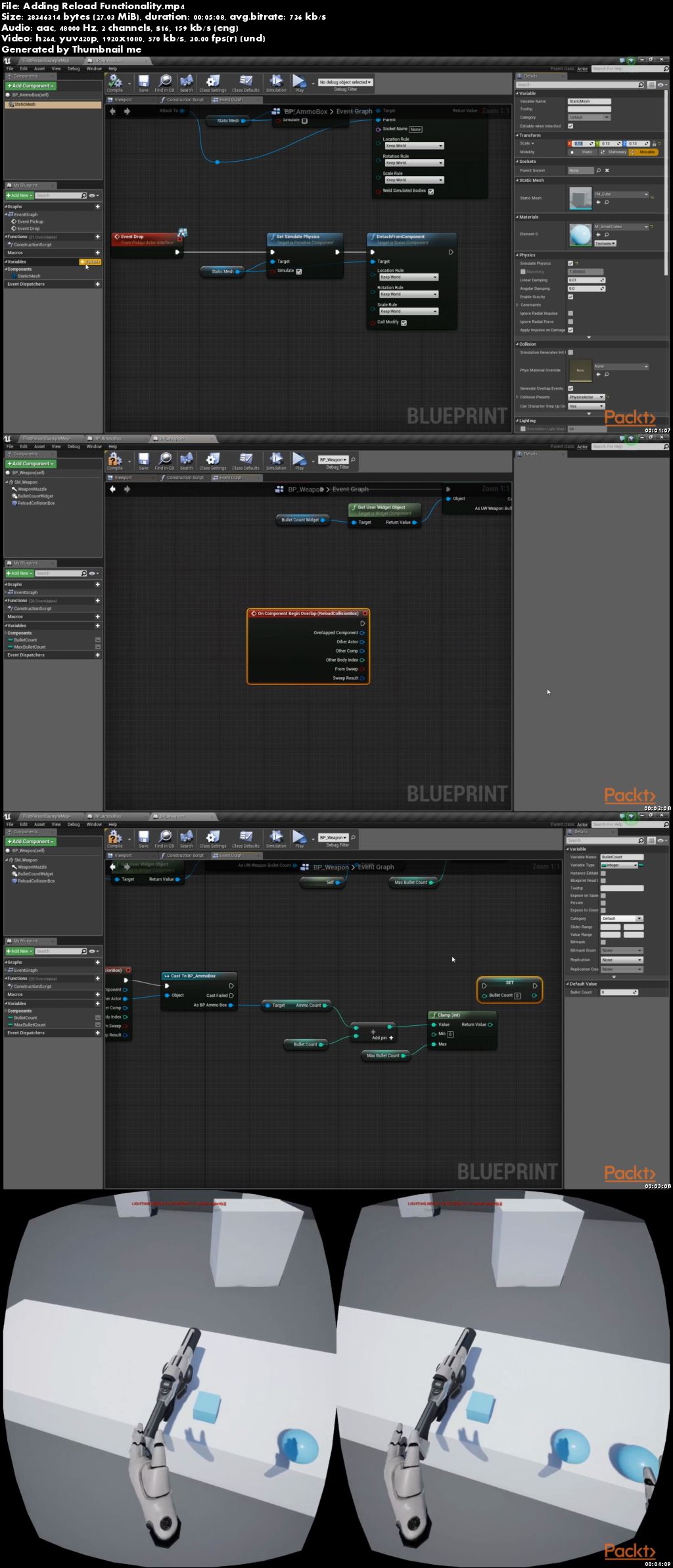Click Static Mesh cube thumbnail in Details
This screenshot has width=673, height=1568.
pyautogui.click(x=580, y=198)
